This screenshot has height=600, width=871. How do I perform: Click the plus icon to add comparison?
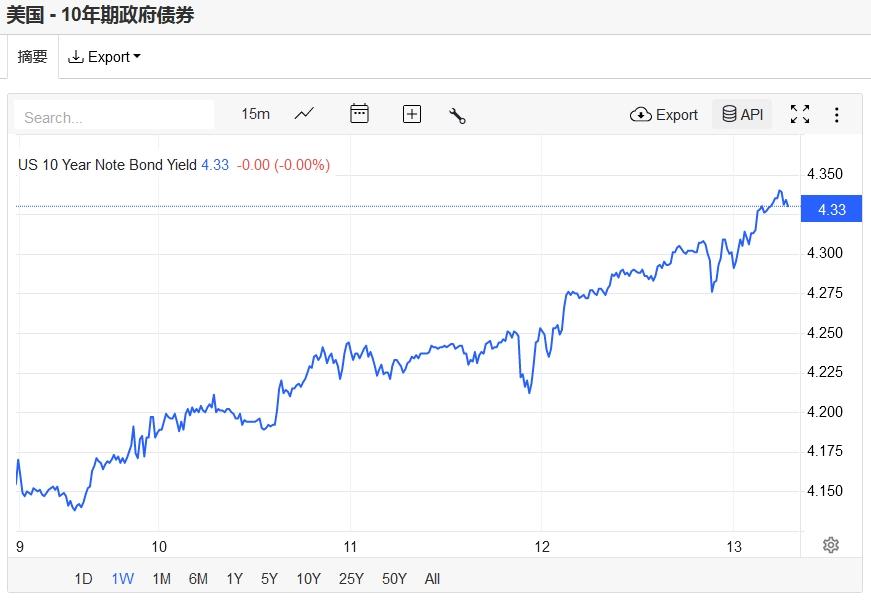coord(411,114)
